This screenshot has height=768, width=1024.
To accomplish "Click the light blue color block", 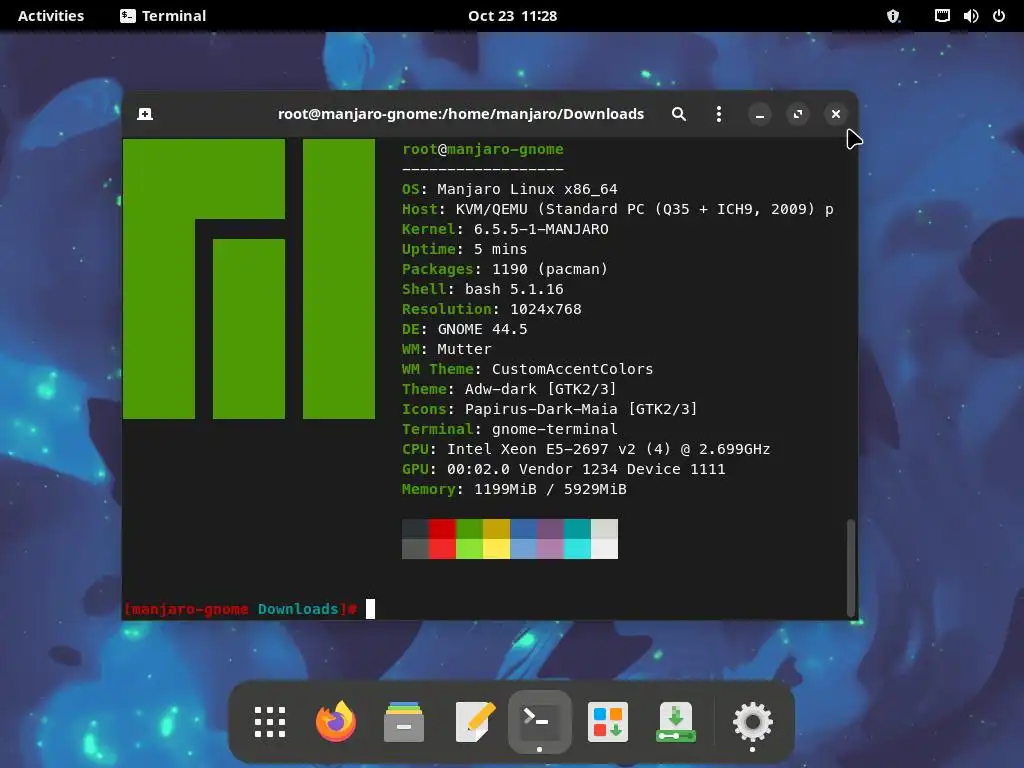I will coord(523,549).
